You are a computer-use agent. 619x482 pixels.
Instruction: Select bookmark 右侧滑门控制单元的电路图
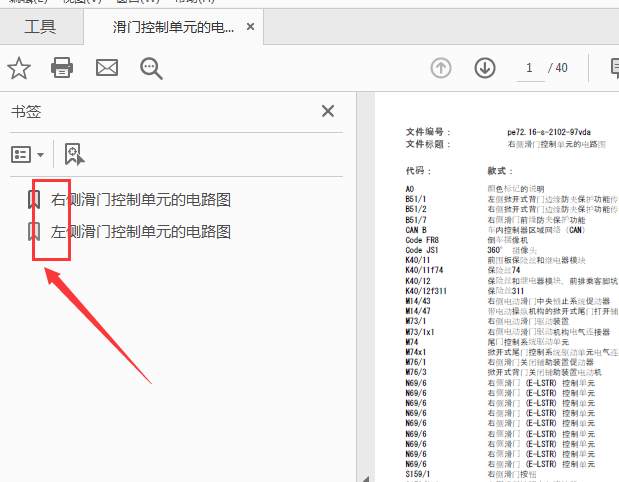tap(141, 200)
